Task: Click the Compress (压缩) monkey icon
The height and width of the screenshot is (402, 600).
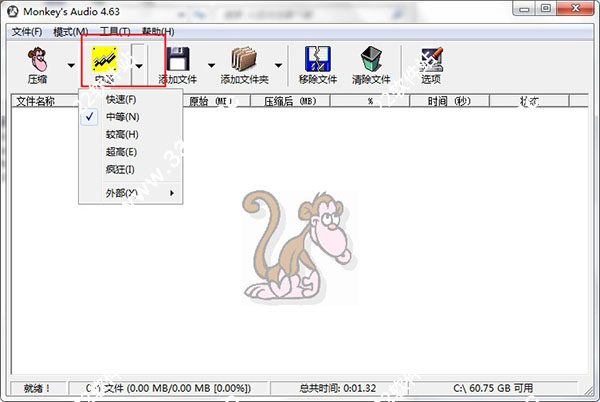Action: click(38, 59)
